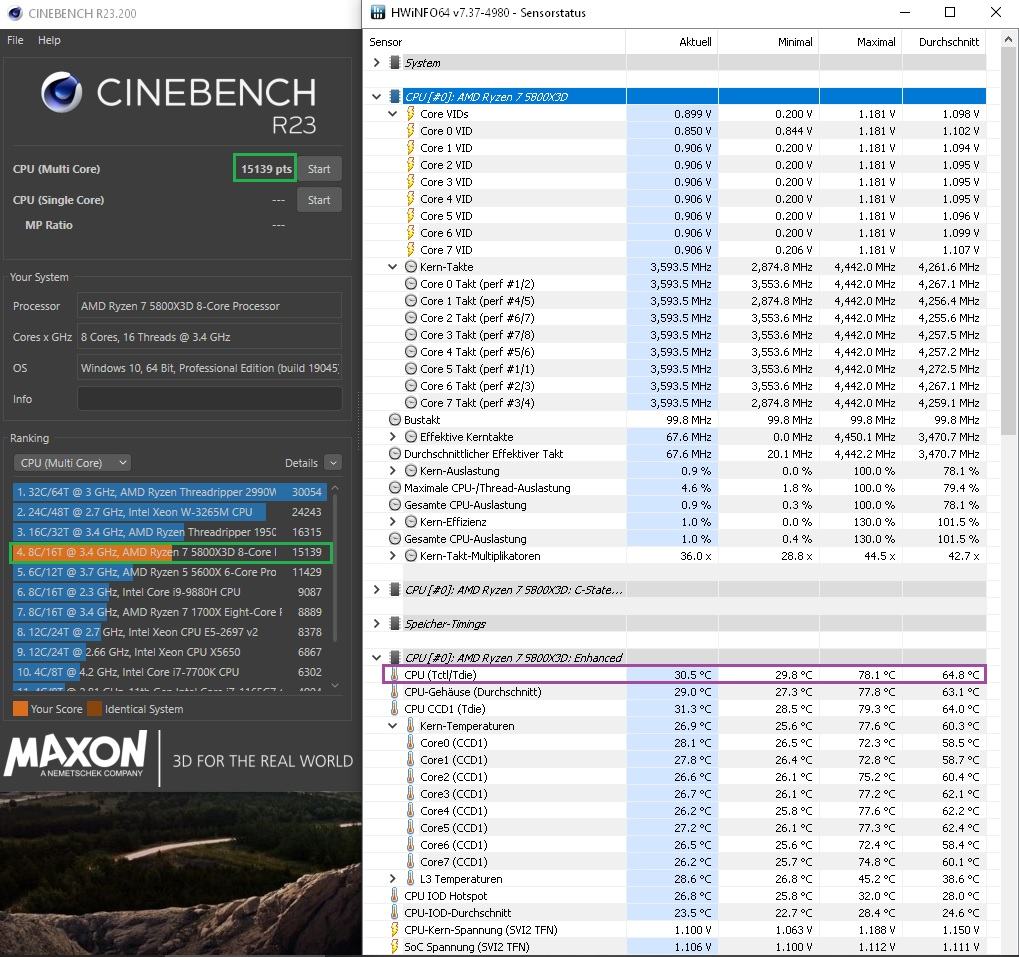Click the clock icon beside Bustakt
The width and height of the screenshot is (1019, 957).
[394, 420]
